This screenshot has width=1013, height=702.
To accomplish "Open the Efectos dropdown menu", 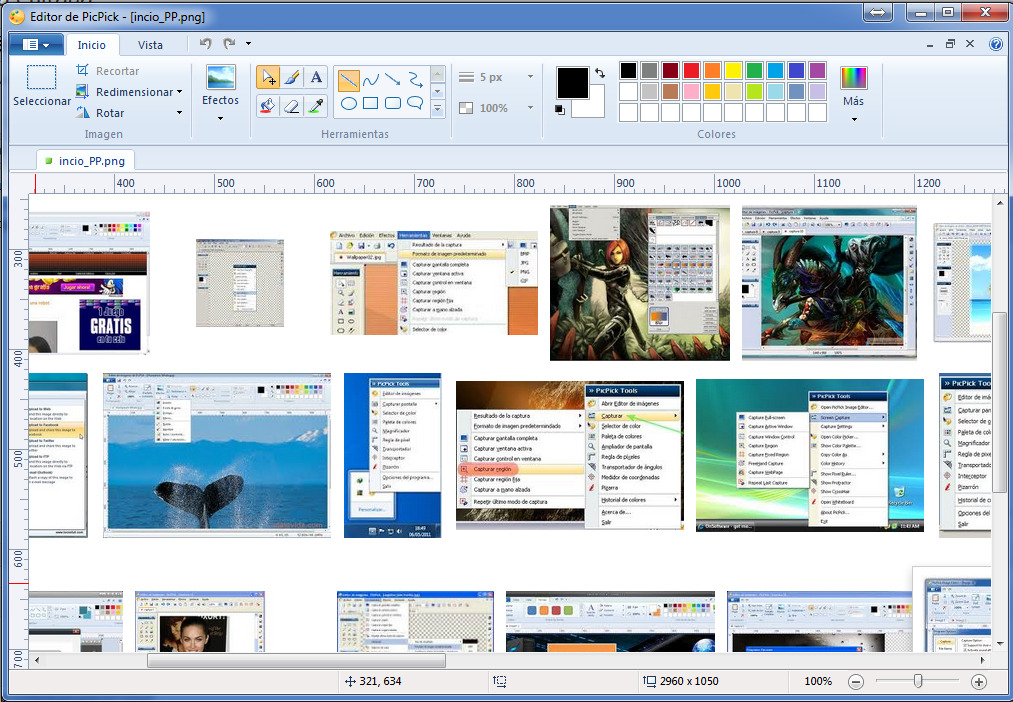I will 220,118.
